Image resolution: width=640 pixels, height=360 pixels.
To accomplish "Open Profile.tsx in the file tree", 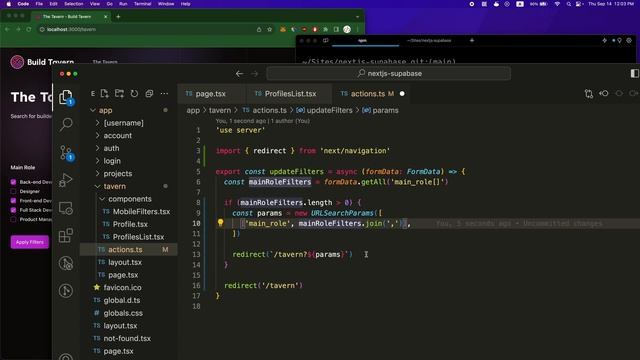I will (129, 224).
